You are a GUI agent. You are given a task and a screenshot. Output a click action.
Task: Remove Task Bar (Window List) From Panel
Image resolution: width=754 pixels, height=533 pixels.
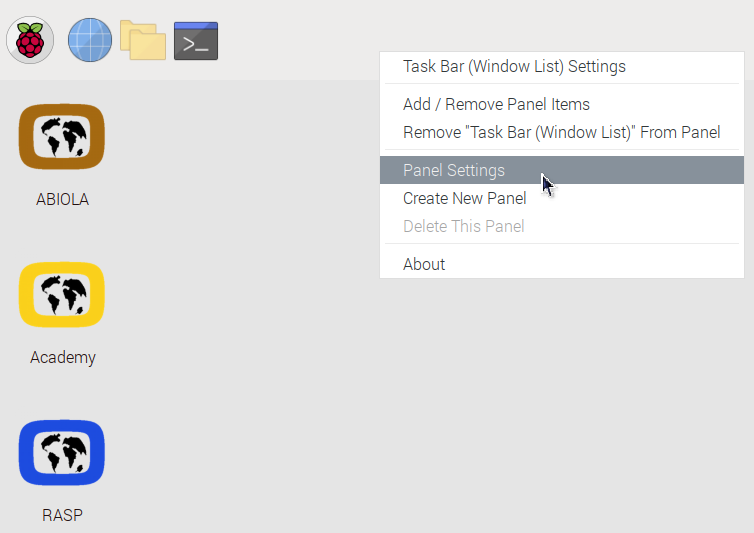click(562, 132)
